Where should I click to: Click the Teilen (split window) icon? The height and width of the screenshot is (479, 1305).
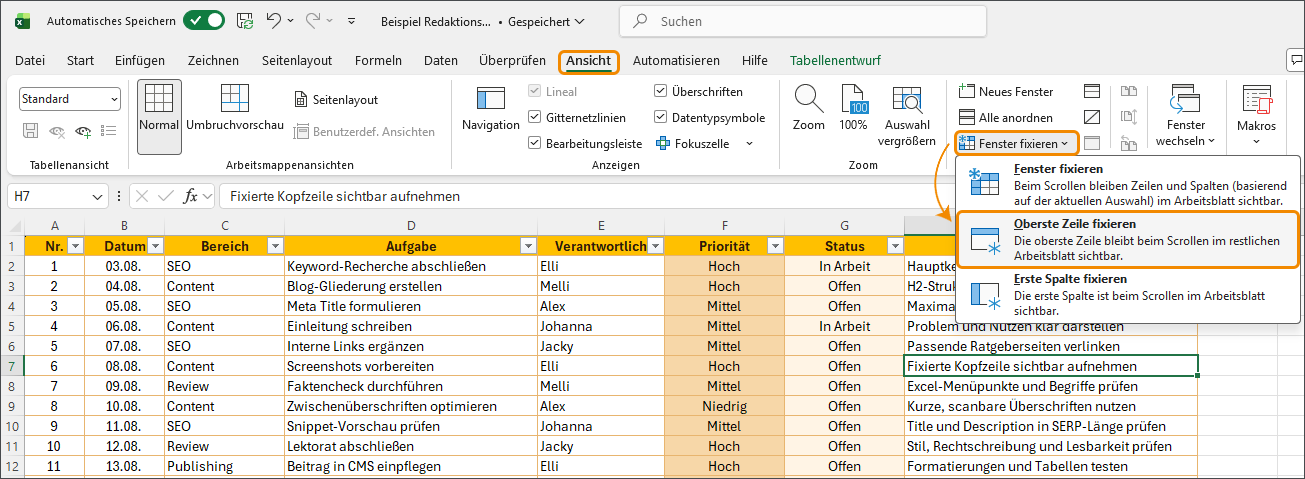tap(1092, 92)
